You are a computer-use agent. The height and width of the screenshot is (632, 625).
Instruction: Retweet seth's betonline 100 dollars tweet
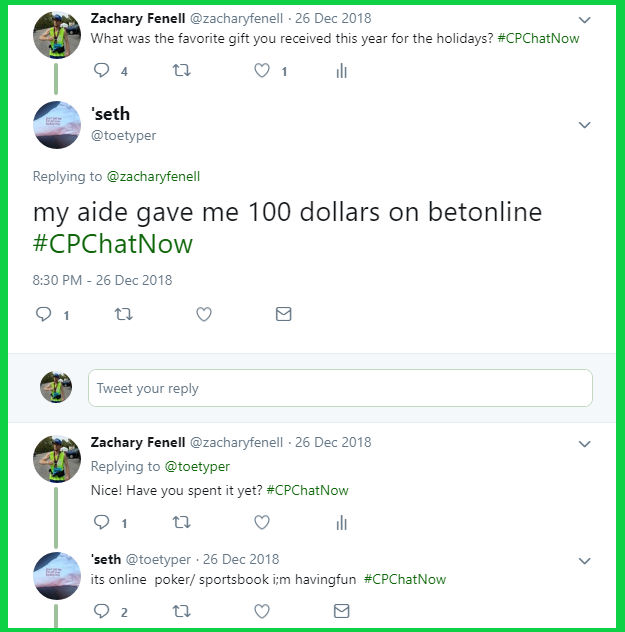point(123,314)
